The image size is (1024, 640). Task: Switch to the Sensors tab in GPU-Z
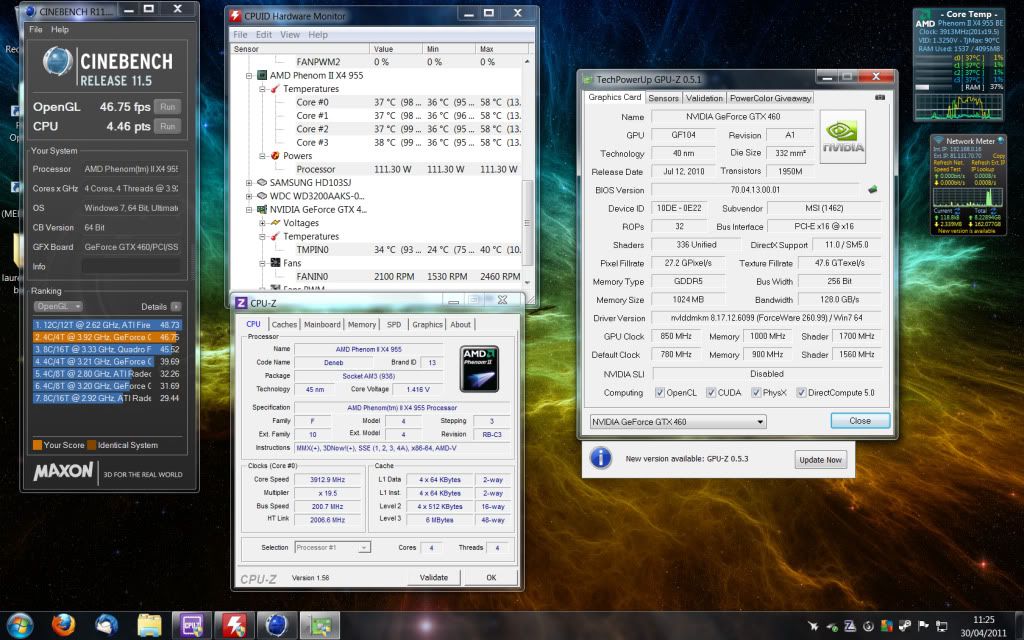pos(663,98)
